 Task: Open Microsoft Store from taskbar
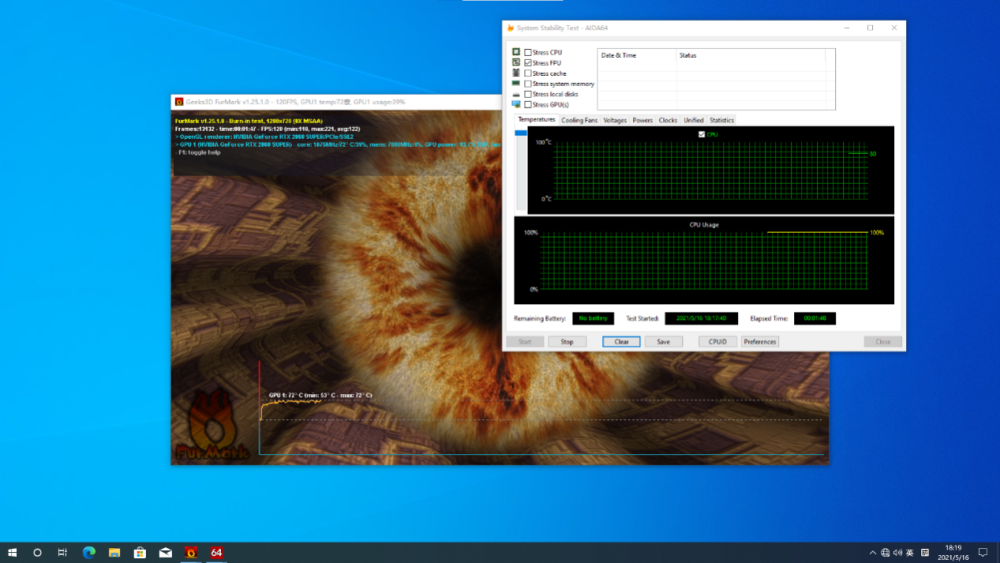[x=140, y=553]
